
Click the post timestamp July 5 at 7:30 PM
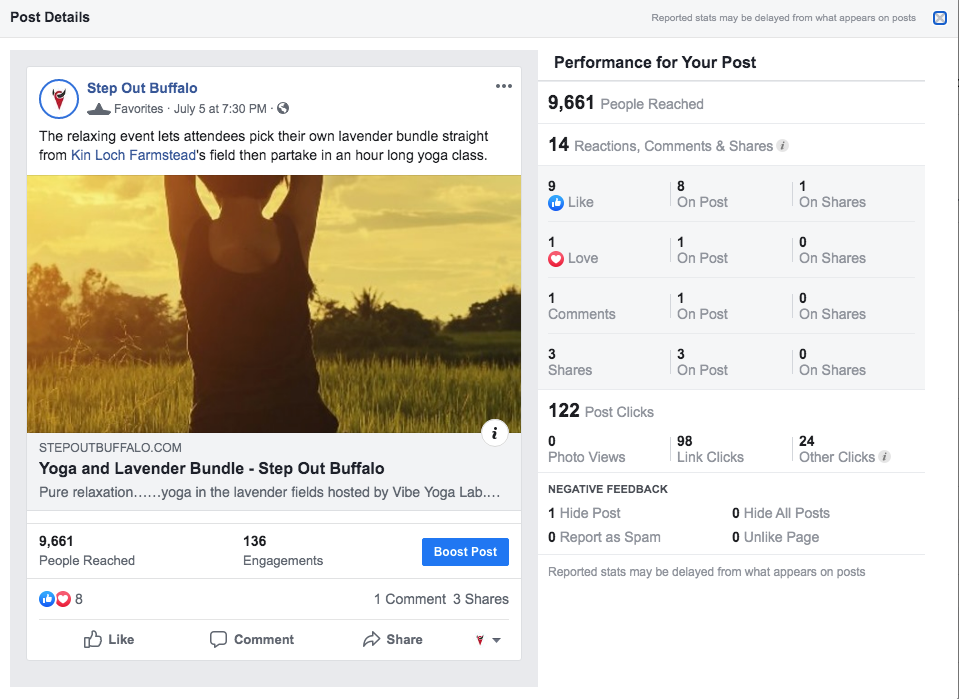[220, 109]
